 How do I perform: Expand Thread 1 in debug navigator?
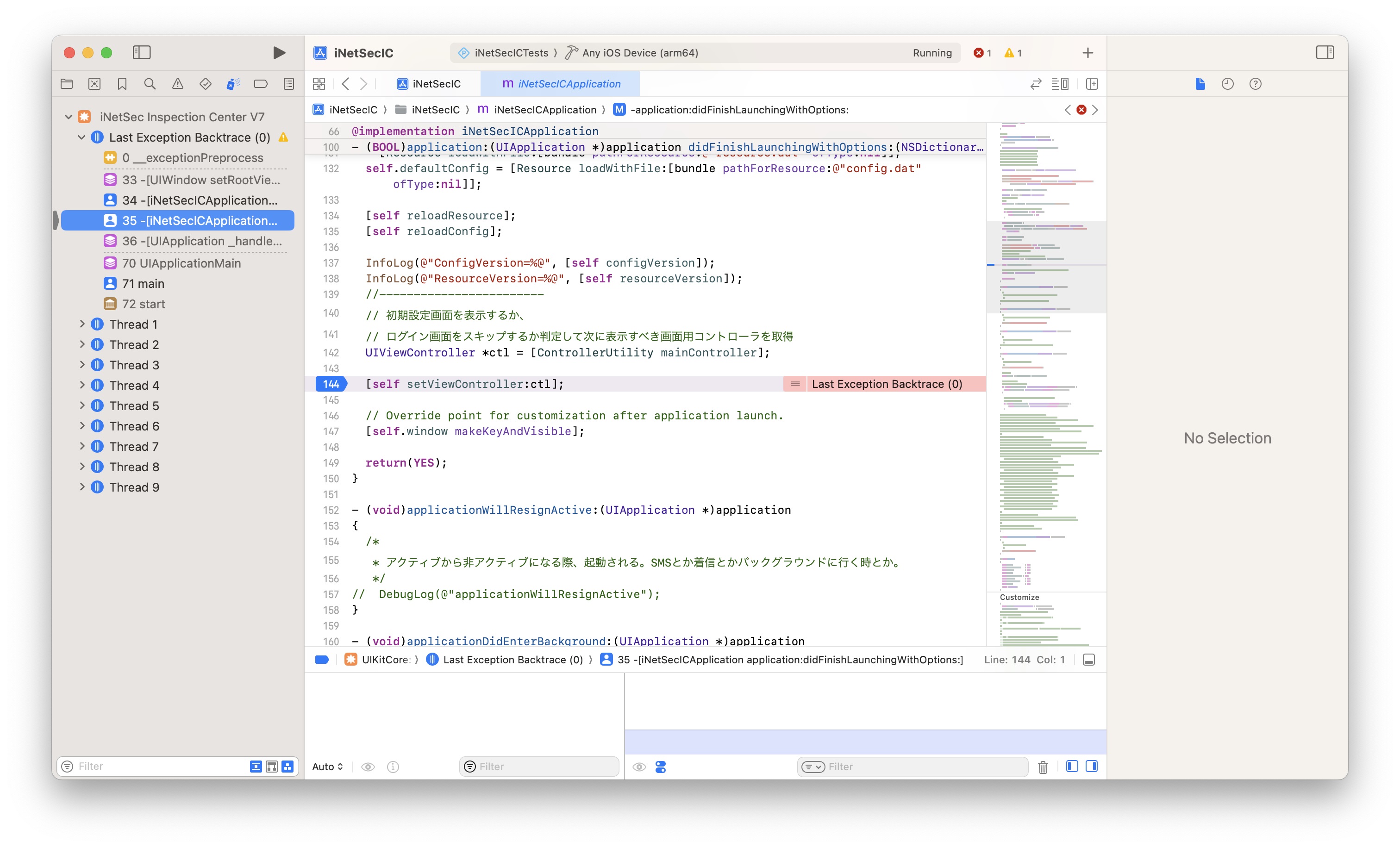click(x=82, y=324)
